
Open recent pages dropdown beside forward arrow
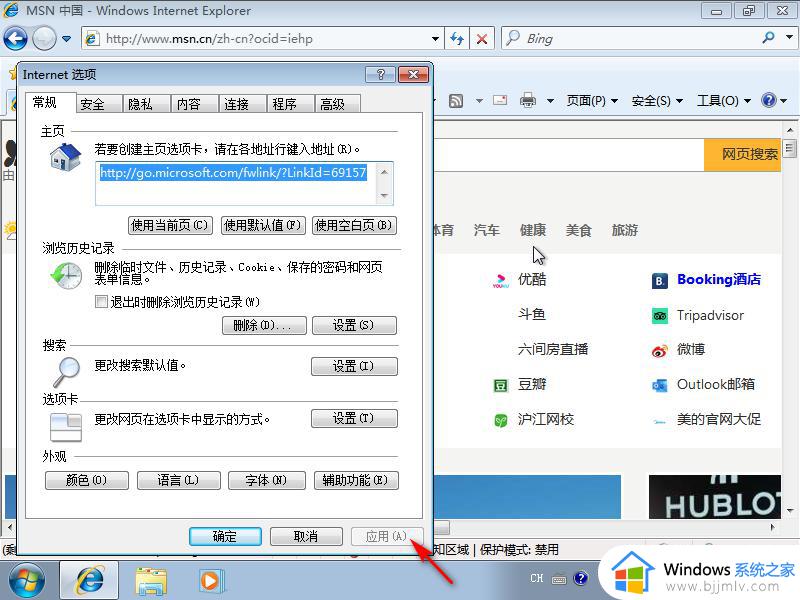pyautogui.click(x=66, y=39)
